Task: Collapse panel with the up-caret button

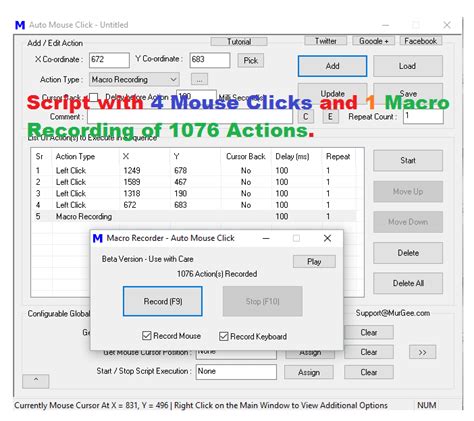Action: (36, 381)
